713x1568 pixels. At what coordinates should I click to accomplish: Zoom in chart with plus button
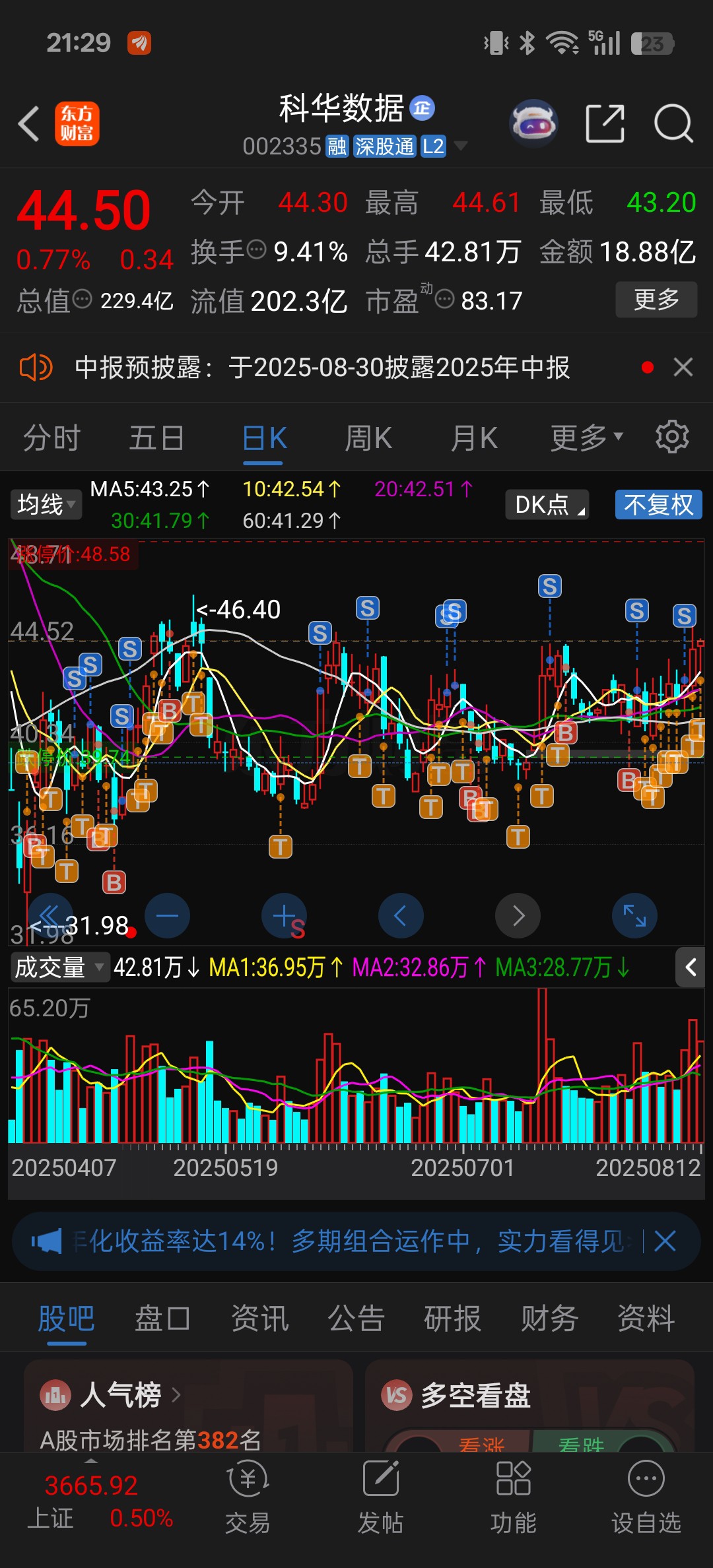coord(284,915)
